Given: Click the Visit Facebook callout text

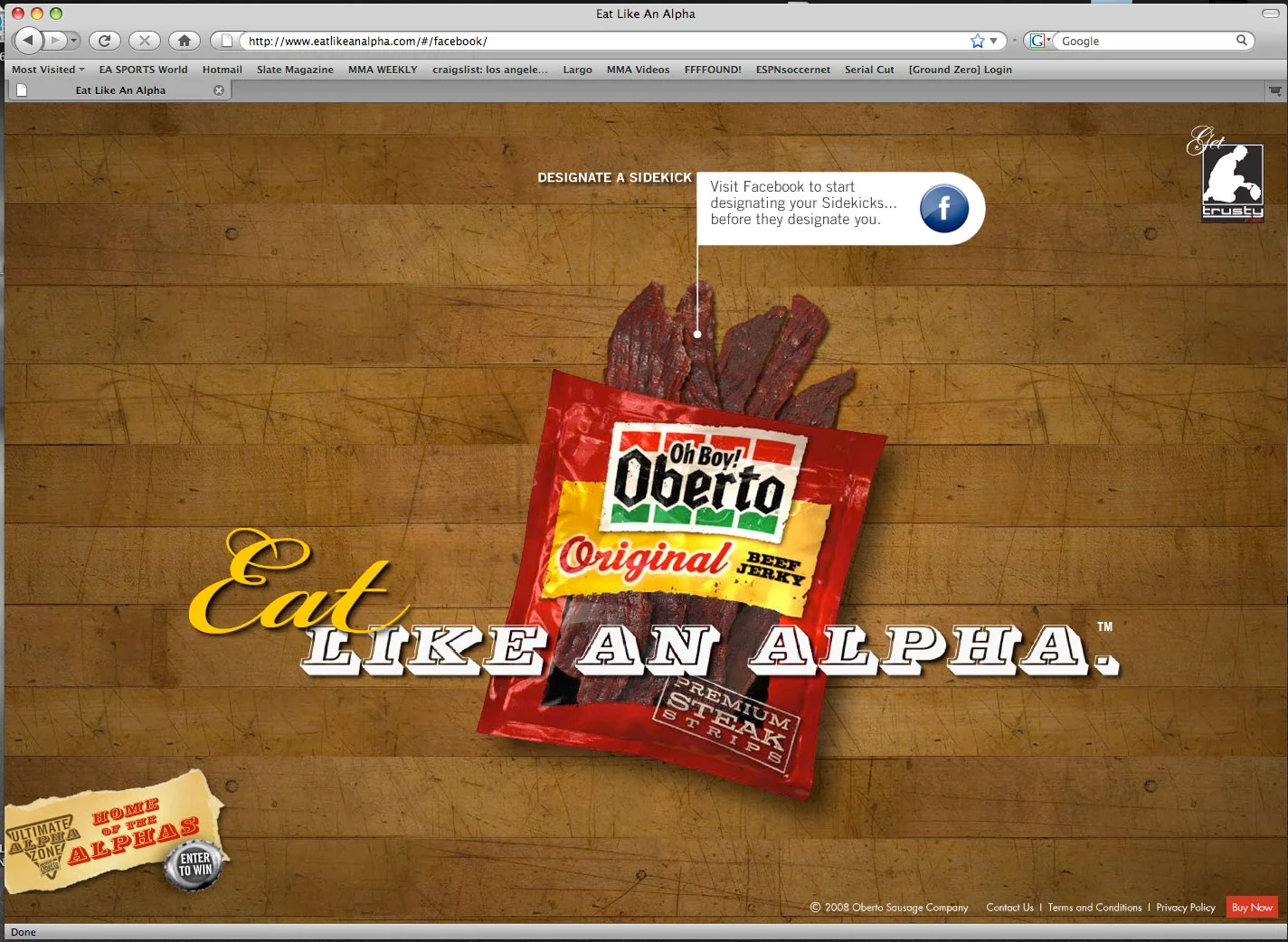Looking at the screenshot, I should pos(803,203).
